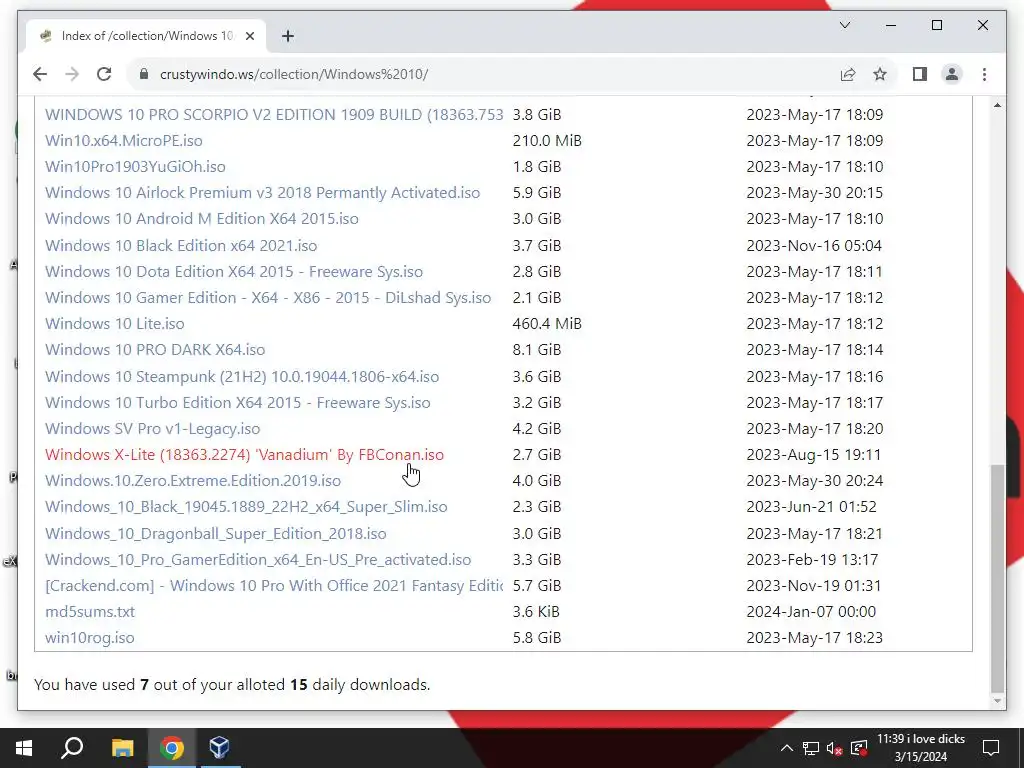Download Windows 10 Turbo Edition X64 2015
This screenshot has width=1024, height=768.
tap(238, 403)
